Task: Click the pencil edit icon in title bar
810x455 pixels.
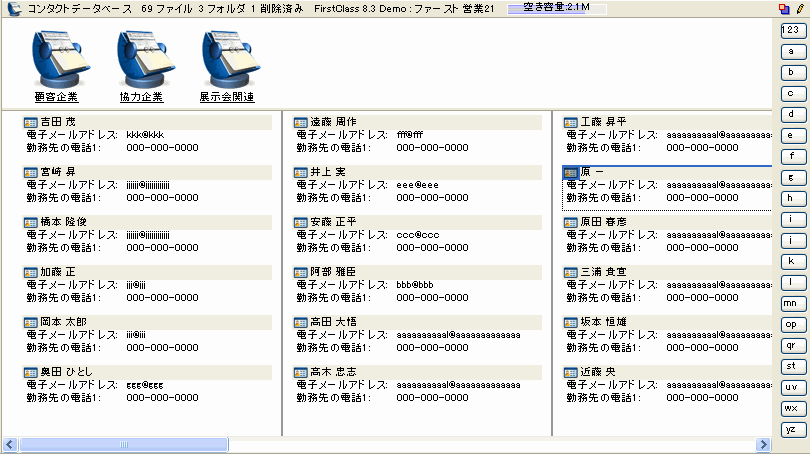Action: point(800,8)
